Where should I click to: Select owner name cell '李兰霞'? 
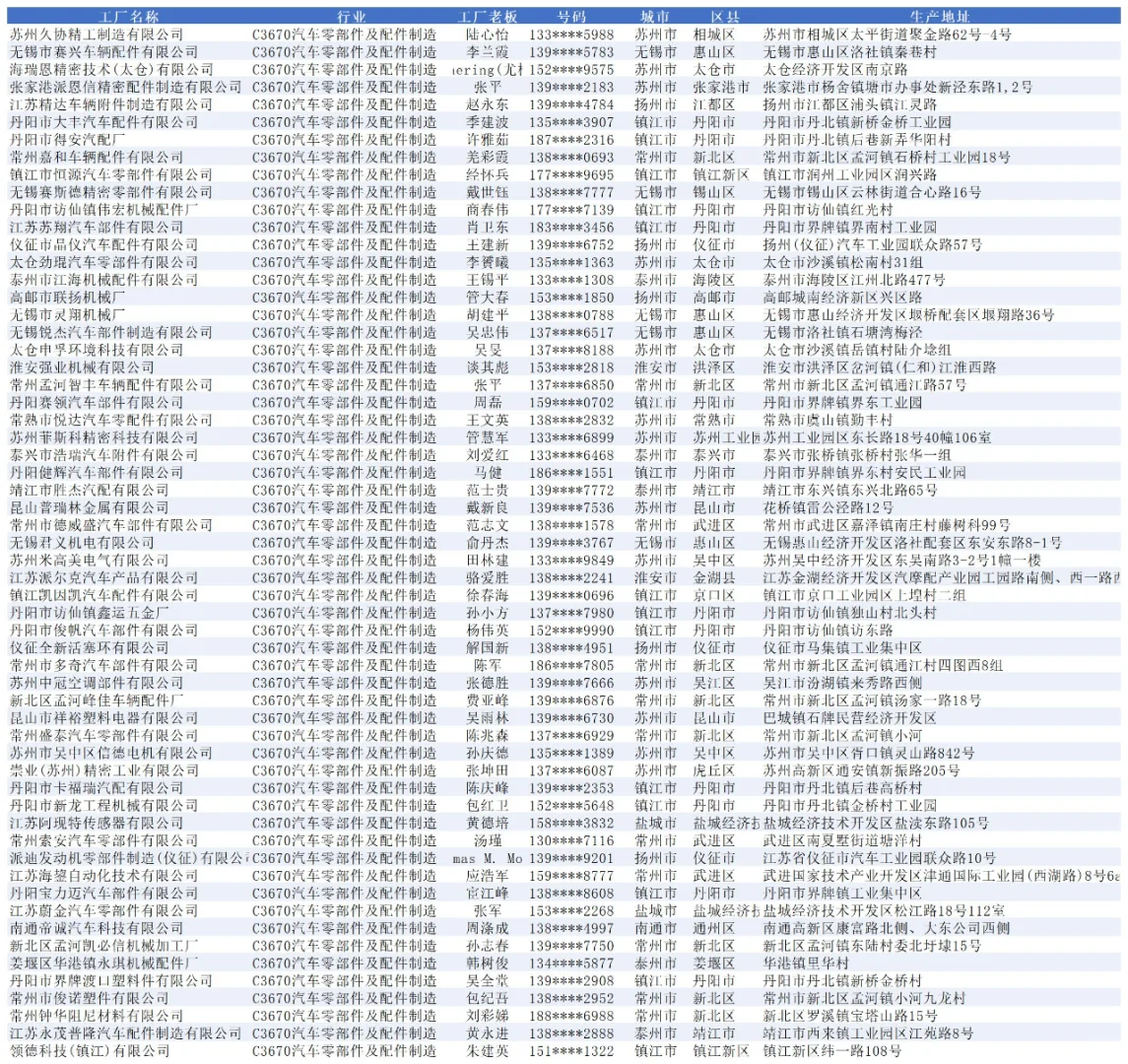487,52
